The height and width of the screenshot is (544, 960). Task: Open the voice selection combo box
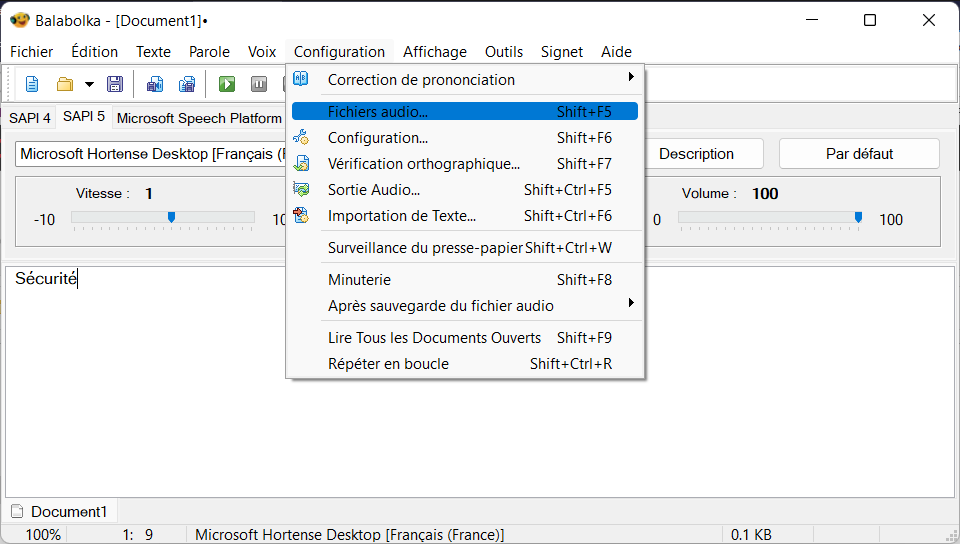(x=150, y=154)
